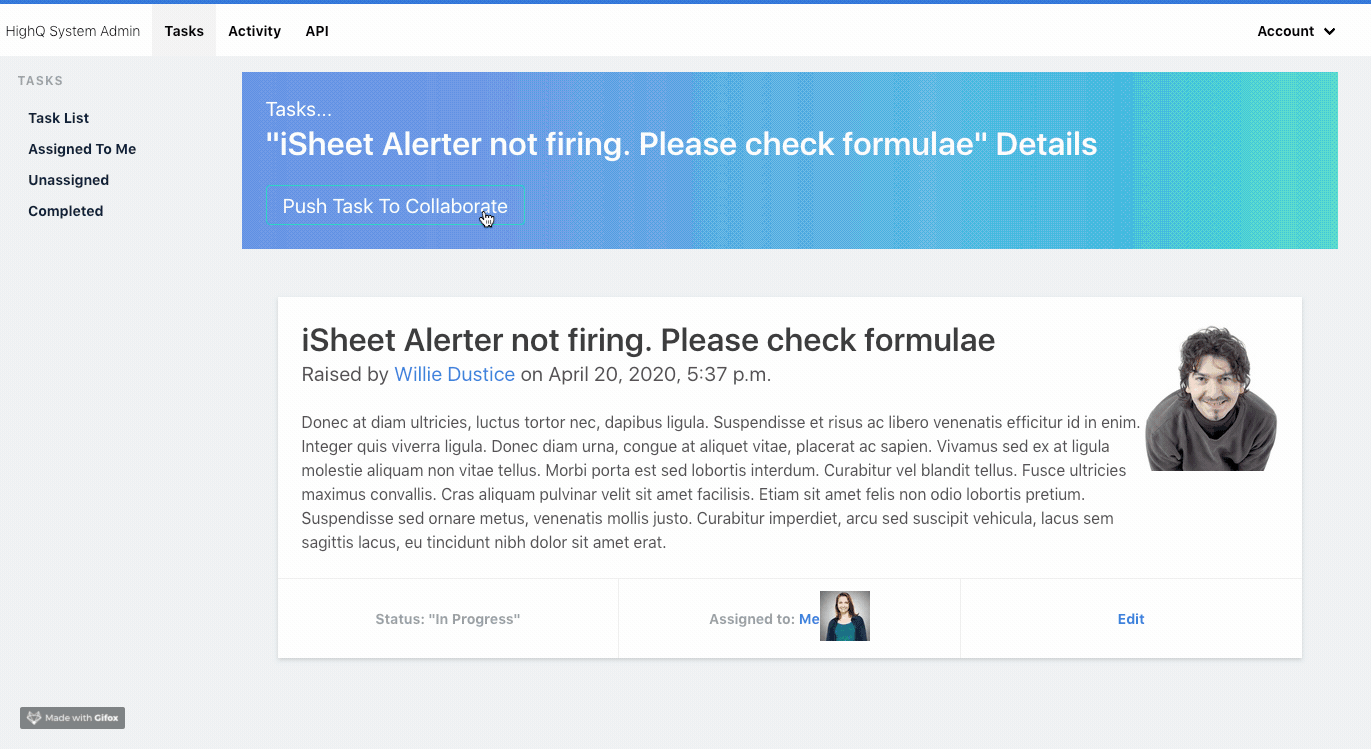This screenshot has height=749, width=1371.
Task: Click the assignee avatar thumbnail
Action: (845, 616)
